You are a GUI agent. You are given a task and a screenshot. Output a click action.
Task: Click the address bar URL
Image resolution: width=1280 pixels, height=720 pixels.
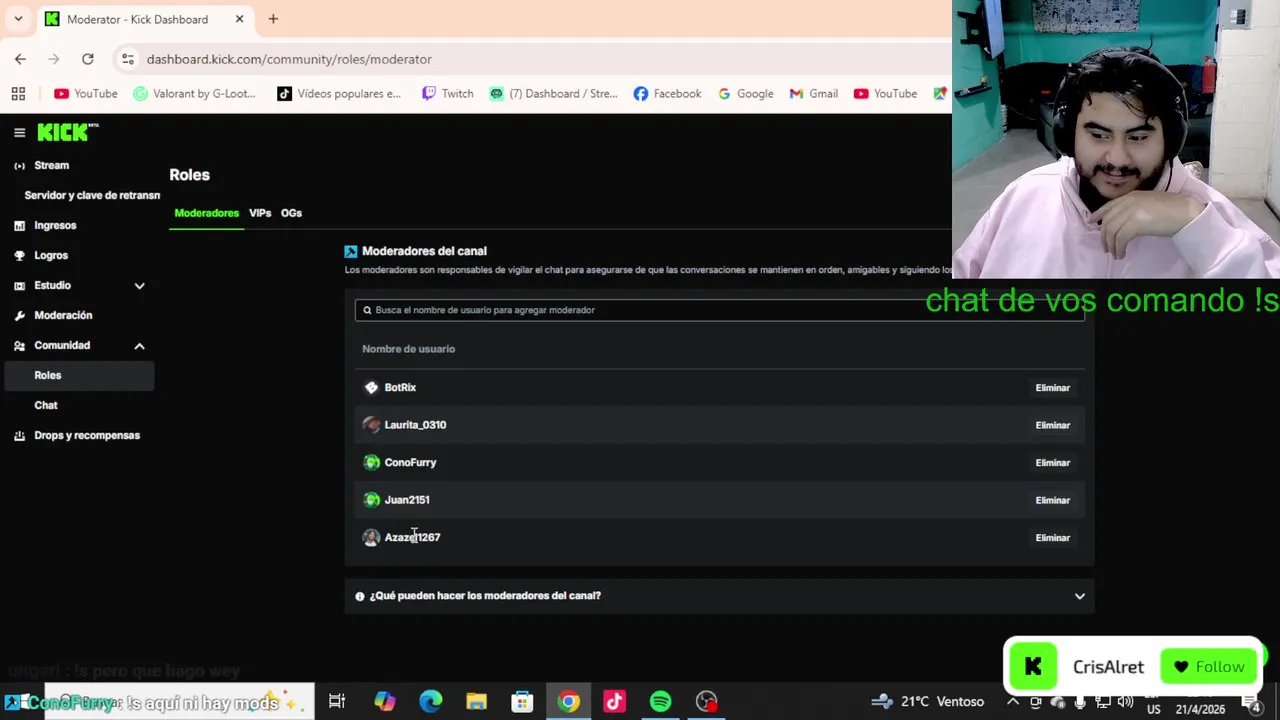(289, 59)
